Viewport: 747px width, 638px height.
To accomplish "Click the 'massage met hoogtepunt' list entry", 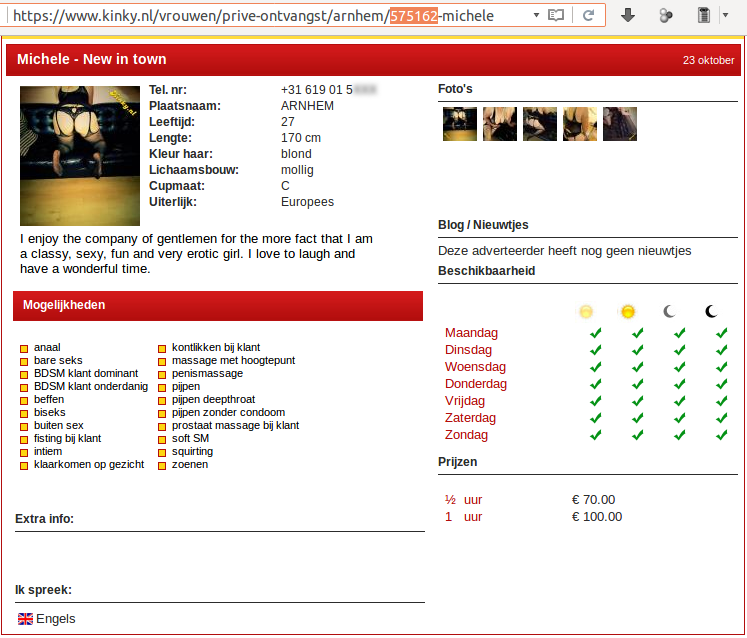I will coord(233,361).
